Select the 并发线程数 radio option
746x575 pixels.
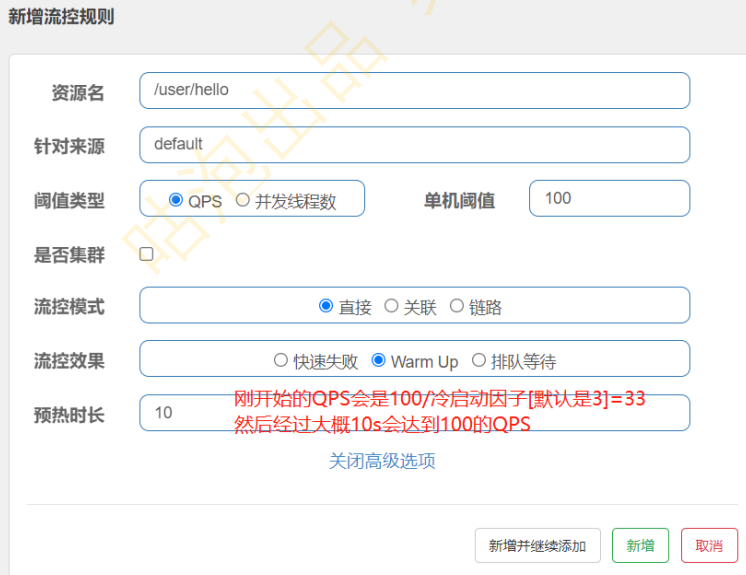(243, 200)
